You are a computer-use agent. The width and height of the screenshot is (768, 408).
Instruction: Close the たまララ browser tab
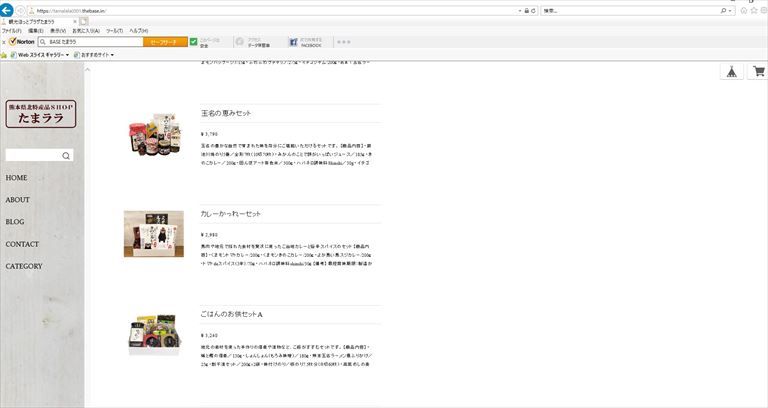tap(75, 22)
